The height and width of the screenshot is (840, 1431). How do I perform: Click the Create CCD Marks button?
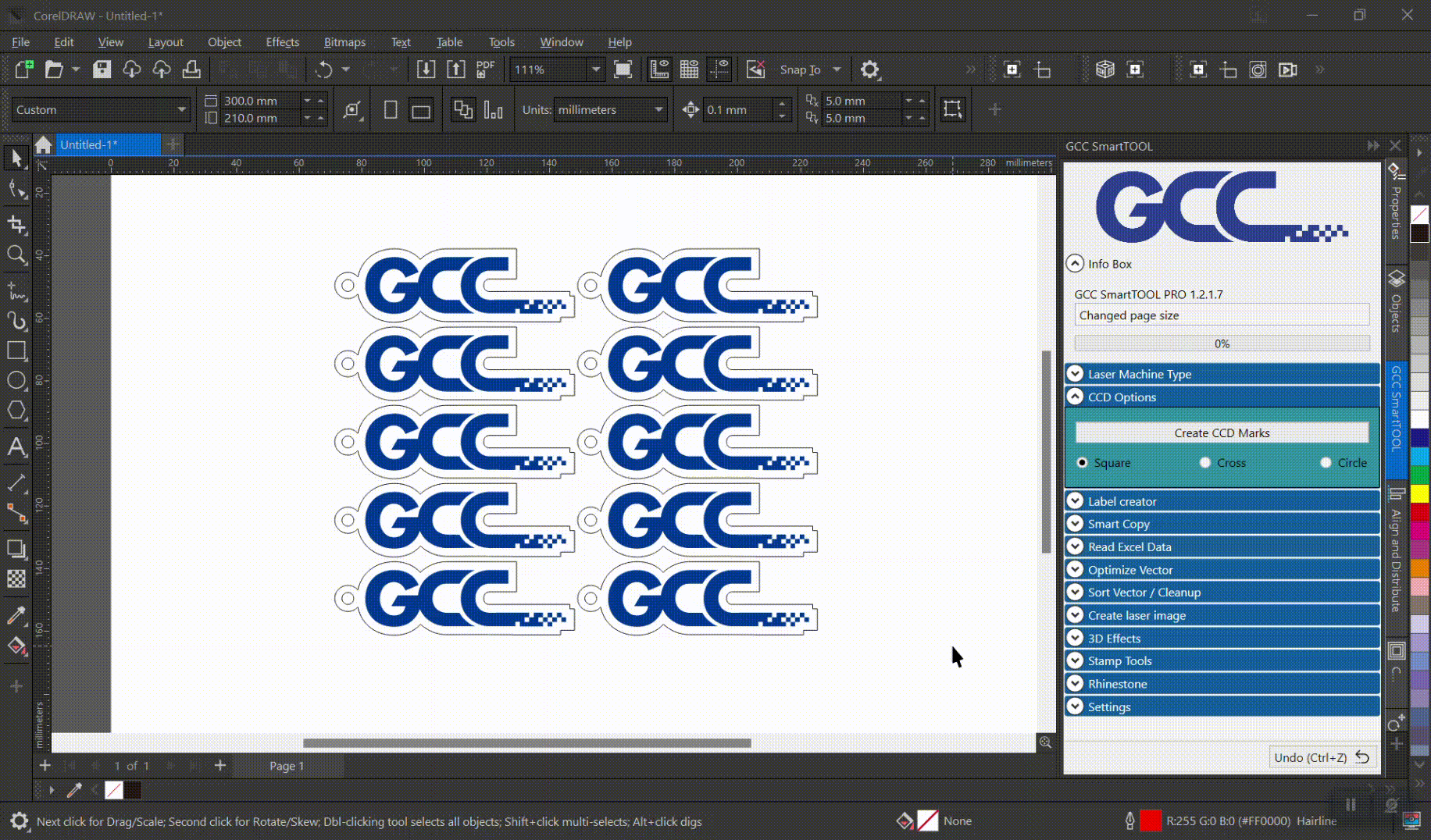pyautogui.click(x=1221, y=432)
